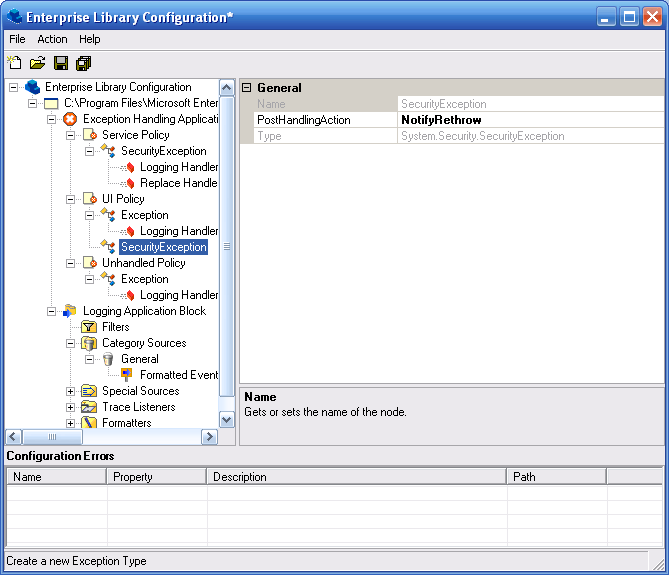Collapse the UI Policy node
Screen dimensions: 669x575
click(x=70, y=200)
